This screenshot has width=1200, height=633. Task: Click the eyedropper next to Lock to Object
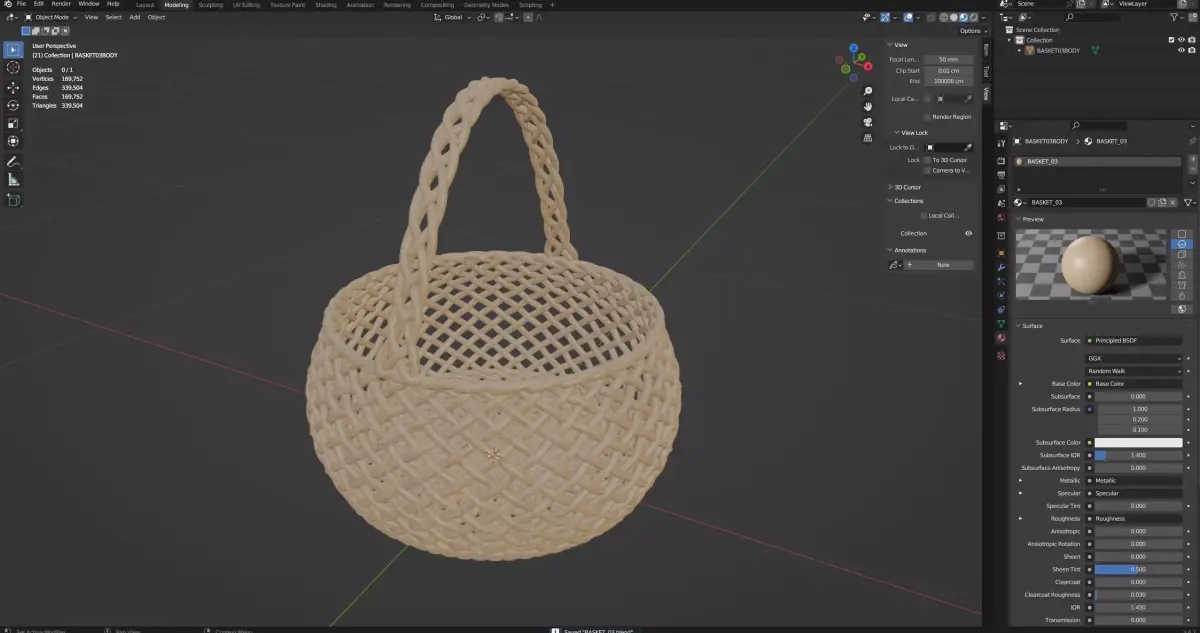(967, 147)
